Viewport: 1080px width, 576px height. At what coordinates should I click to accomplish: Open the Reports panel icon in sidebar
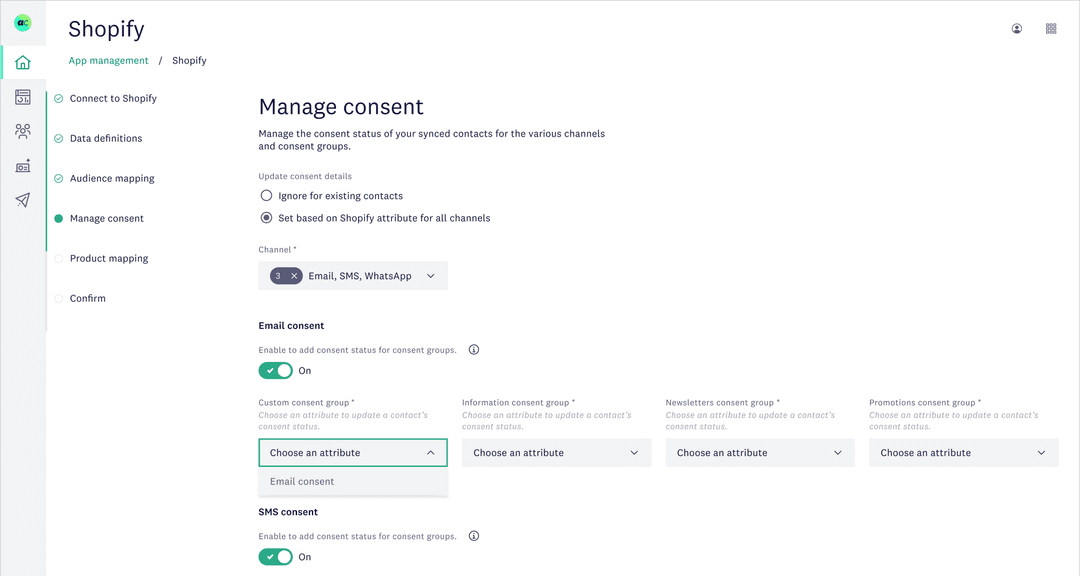tap(21, 96)
